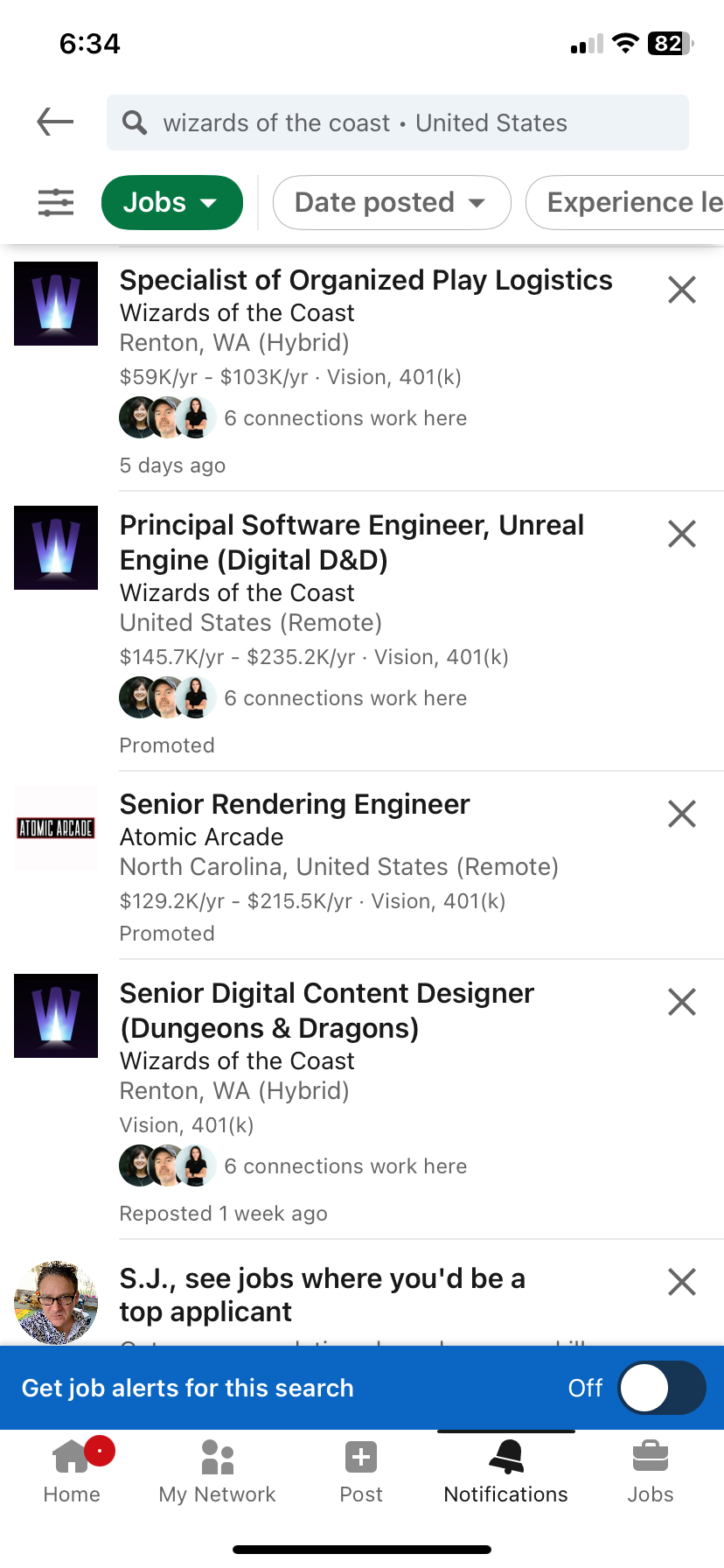Tap the Atomic Arcade company logo
The width and height of the screenshot is (724, 1568).
[x=56, y=828]
